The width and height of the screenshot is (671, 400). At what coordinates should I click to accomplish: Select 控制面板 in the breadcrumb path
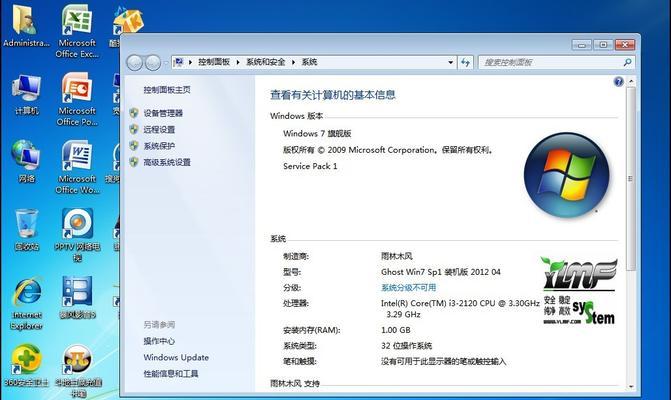214,62
